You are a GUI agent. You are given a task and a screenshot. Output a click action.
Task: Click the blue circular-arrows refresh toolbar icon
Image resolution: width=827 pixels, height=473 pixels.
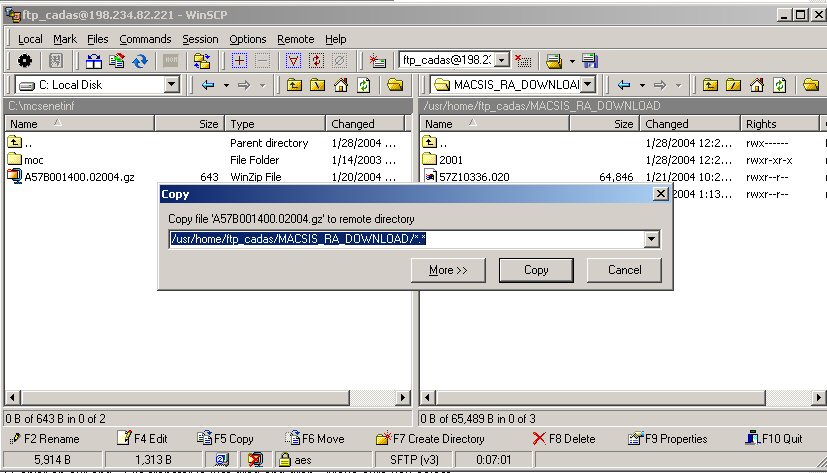point(140,61)
